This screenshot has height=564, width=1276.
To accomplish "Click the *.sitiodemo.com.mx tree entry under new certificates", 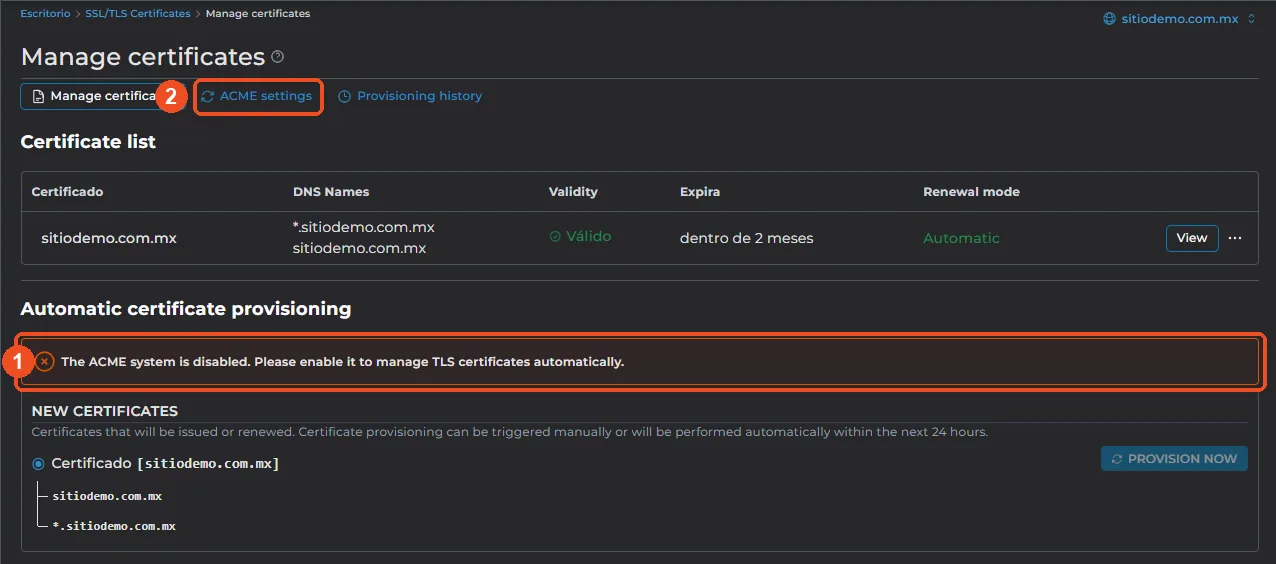I will pyautogui.click(x=114, y=526).
